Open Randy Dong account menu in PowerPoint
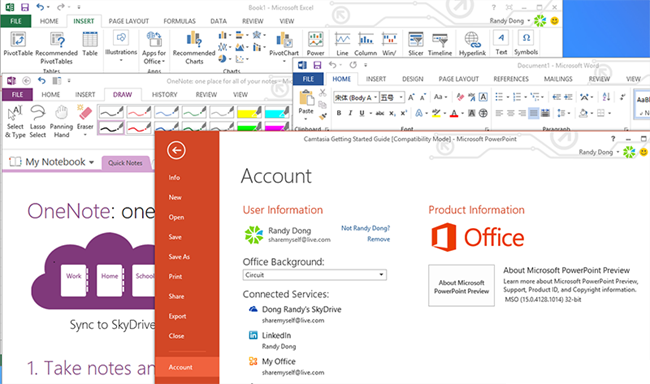 coord(599,152)
